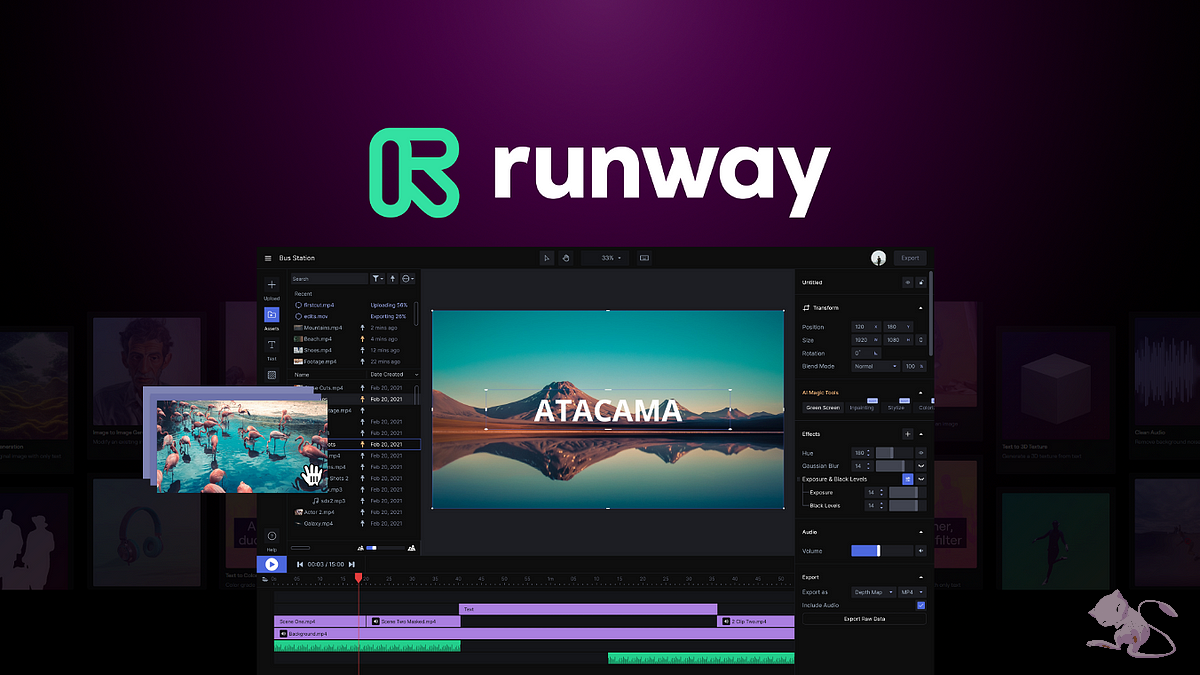Collapse the AI Magic Tools section

coord(921,393)
